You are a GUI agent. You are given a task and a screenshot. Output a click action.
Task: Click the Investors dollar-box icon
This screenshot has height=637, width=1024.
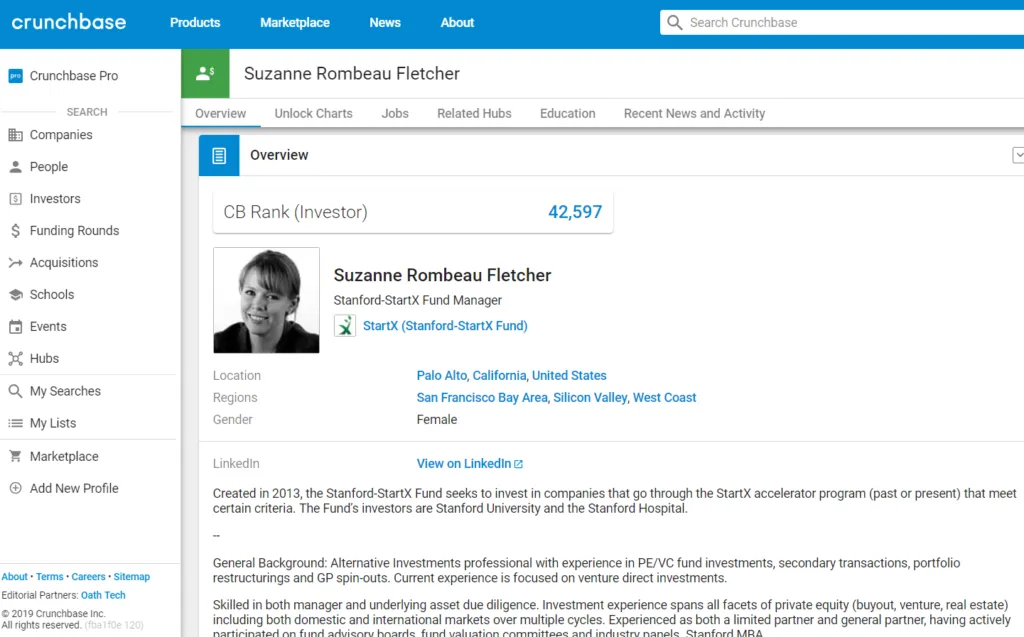15,199
